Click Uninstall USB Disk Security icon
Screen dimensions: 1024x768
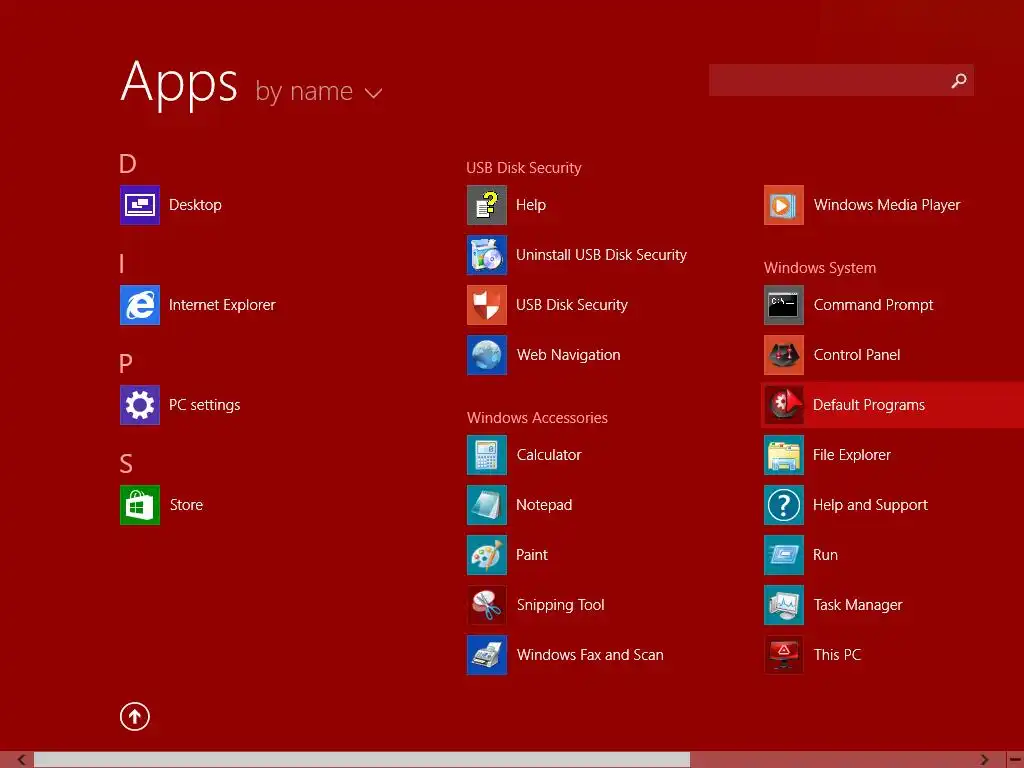487,255
